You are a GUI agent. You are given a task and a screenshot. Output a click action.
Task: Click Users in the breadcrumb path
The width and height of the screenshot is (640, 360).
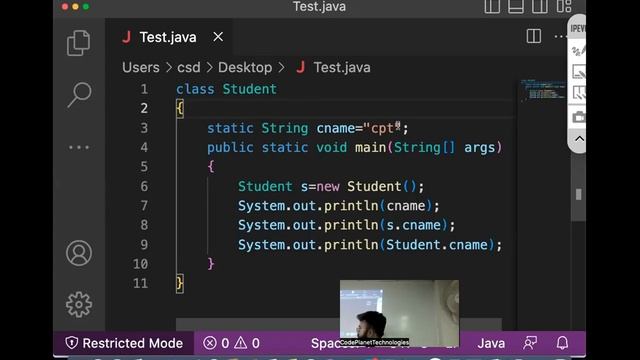point(141,67)
